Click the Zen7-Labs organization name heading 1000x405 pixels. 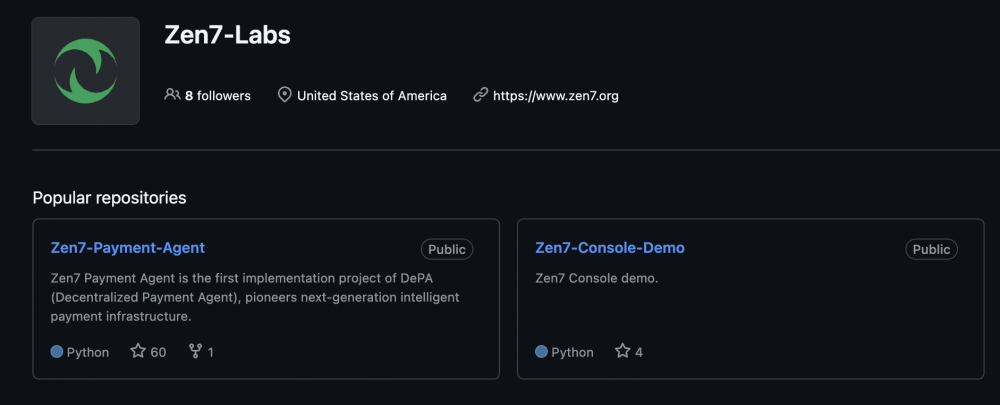[x=227, y=35]
